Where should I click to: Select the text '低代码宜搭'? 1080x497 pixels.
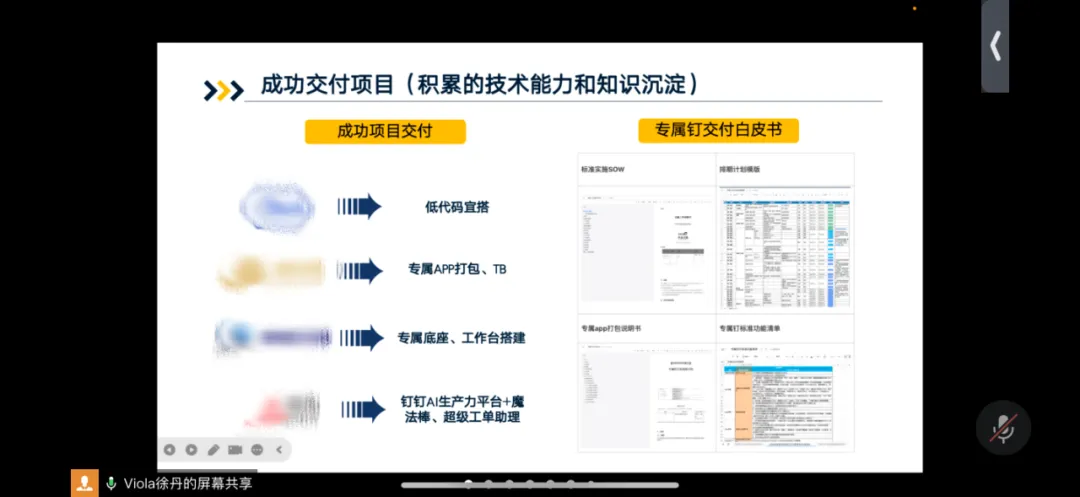tap(457, 207)
